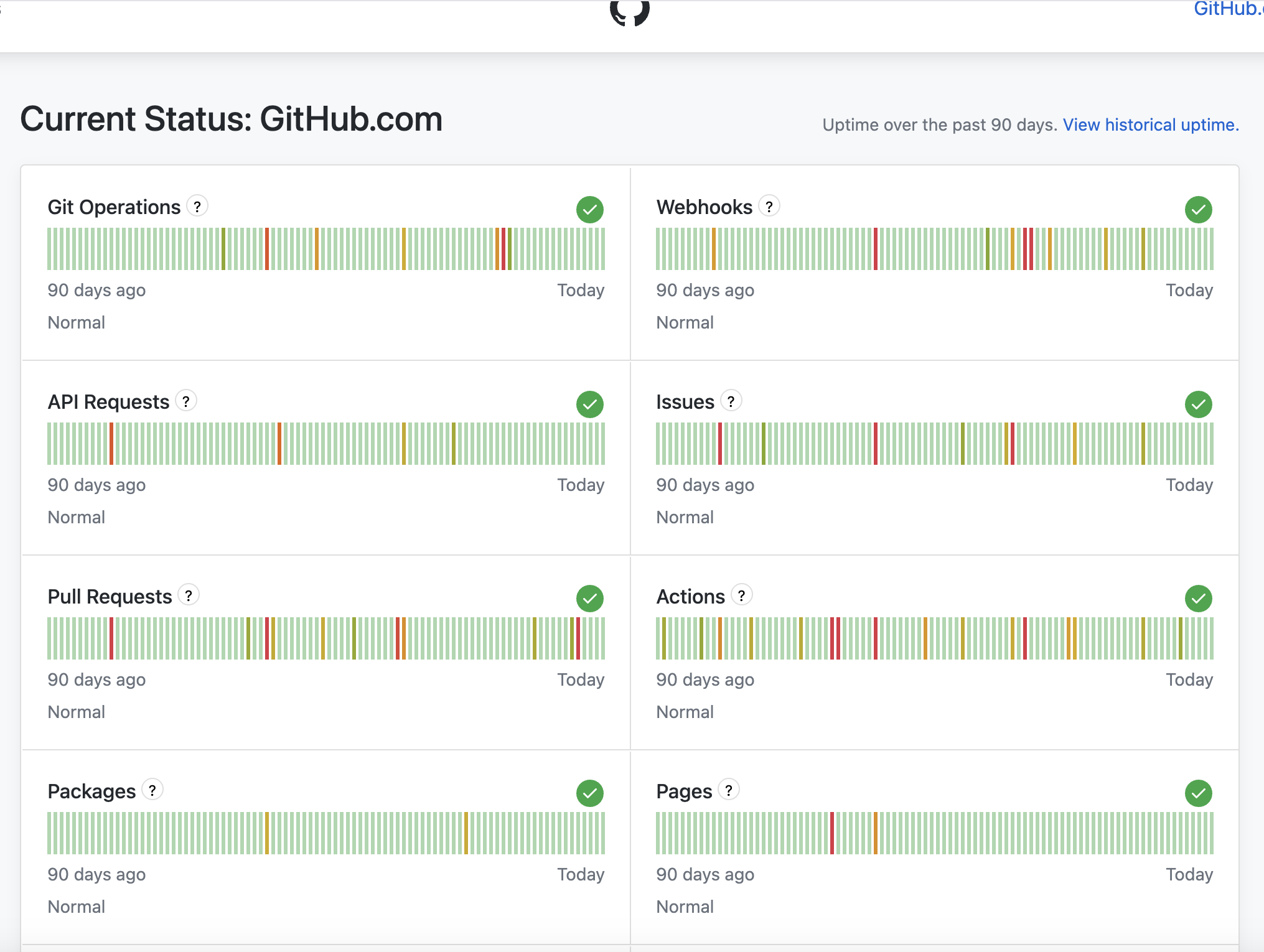Click the question mark next to Issues
Viewport: 1264px width, 952px height.
click(x=731, y=401)
